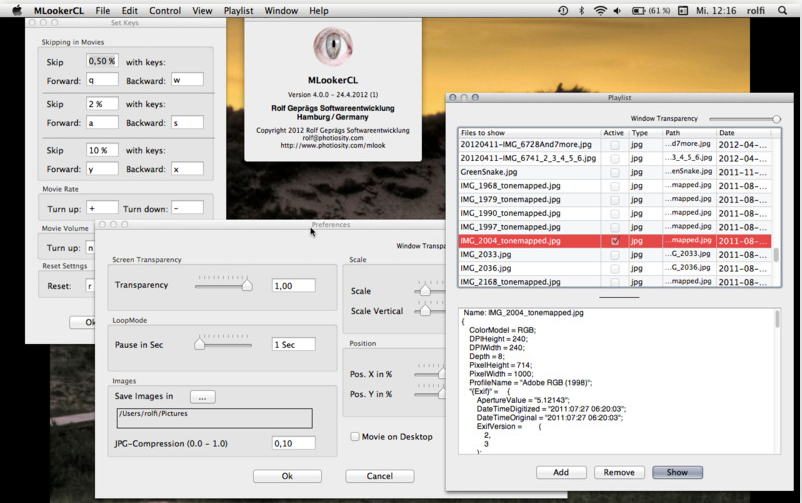Enable Active checkbox for IMG_1997_tonemapped.jpg
The height and width of the screenshot is (503, 802).
click(615, 228)
